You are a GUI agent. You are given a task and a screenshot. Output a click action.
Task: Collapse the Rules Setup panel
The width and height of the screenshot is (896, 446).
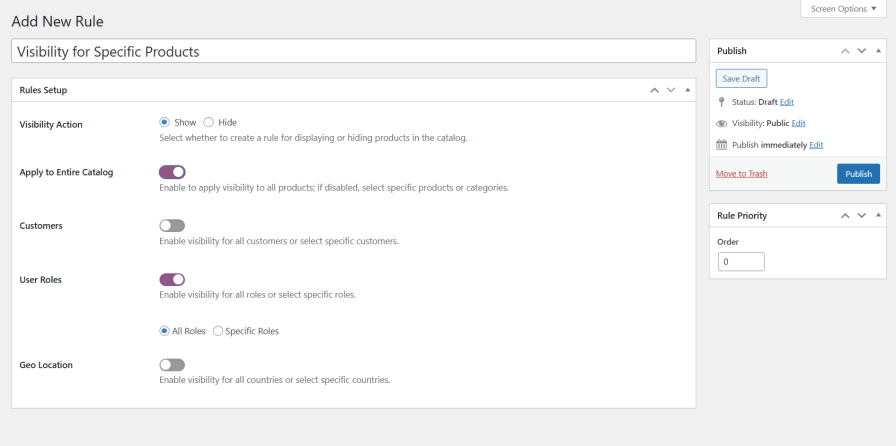click(687, 90)
